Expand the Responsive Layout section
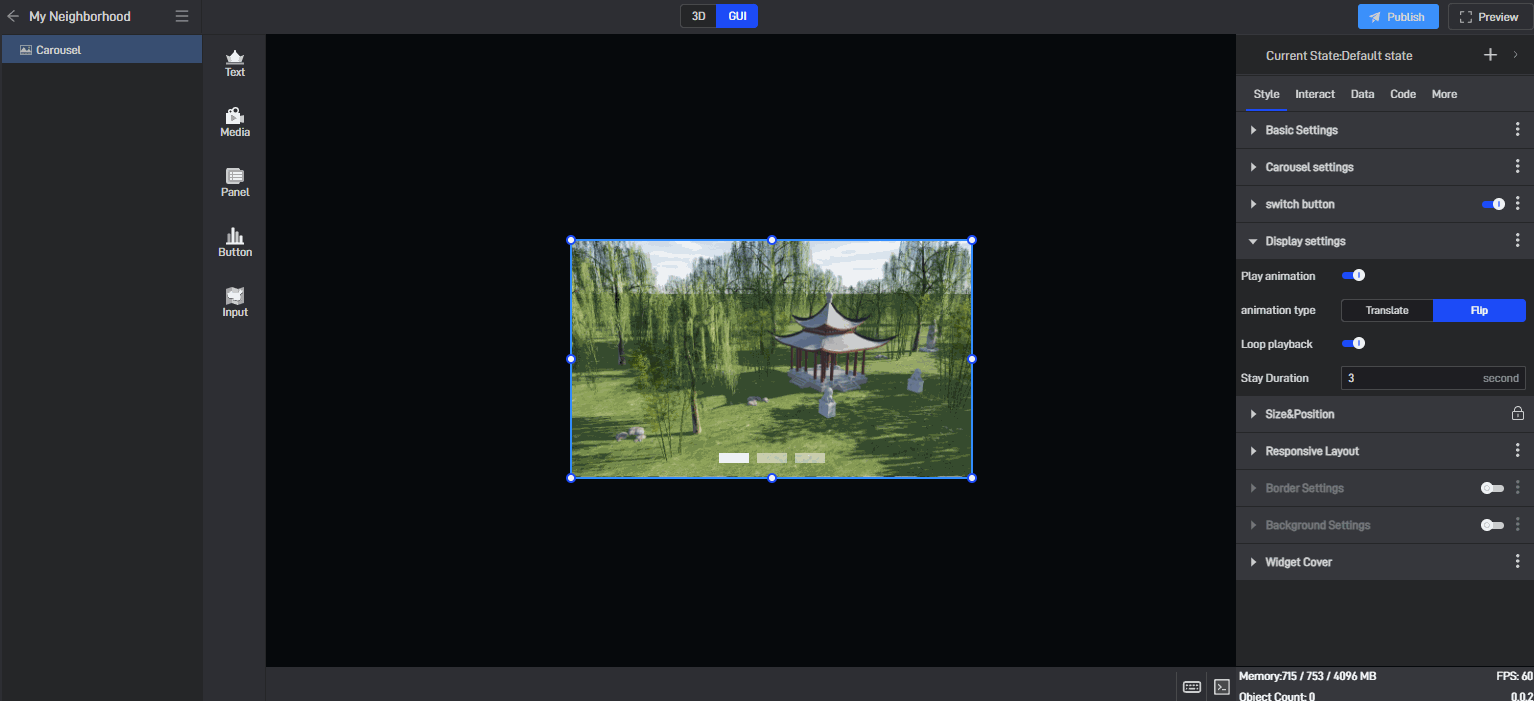The height and width of the screenshot is (701, 1534). (1253, 451)
